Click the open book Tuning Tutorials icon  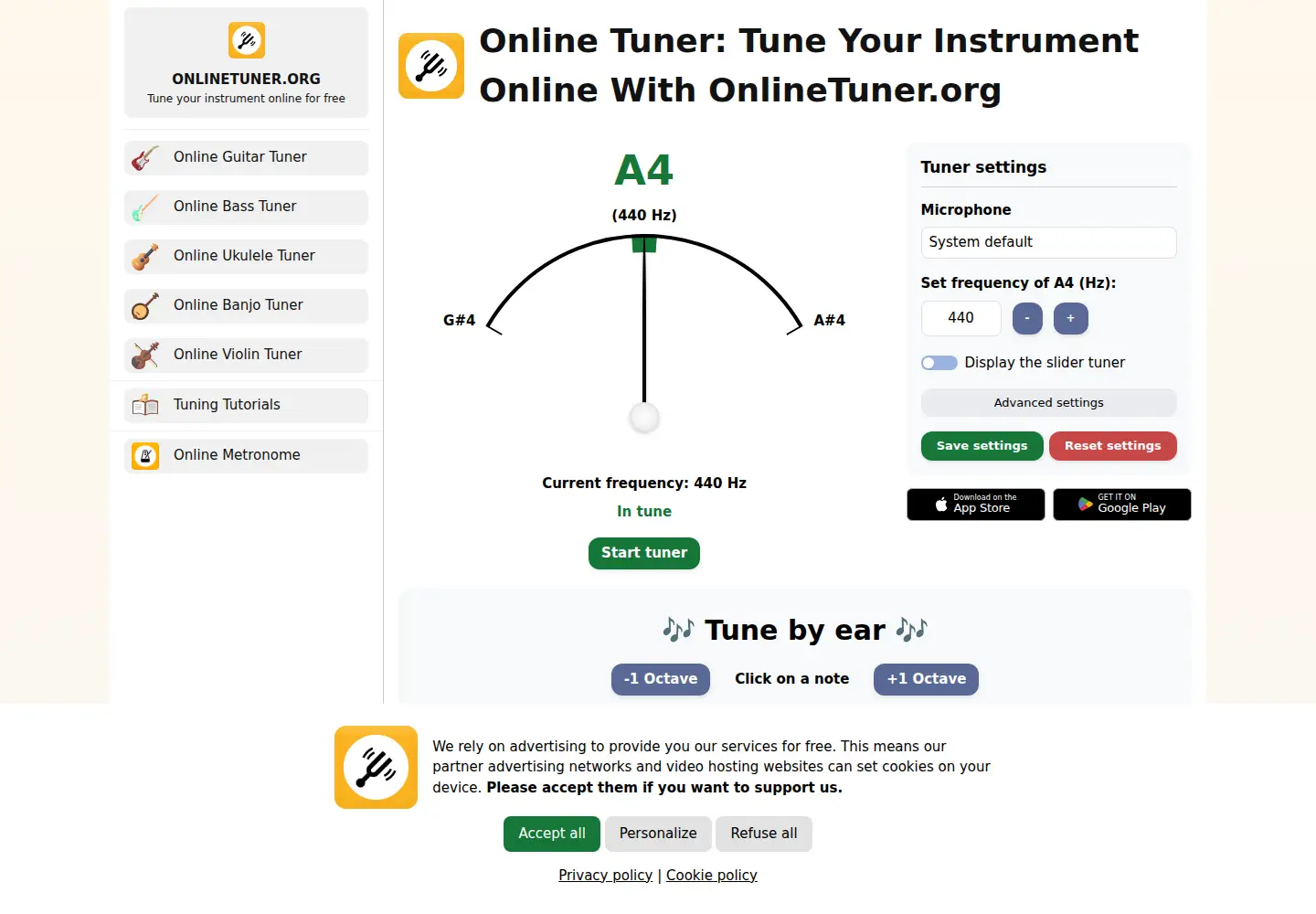(x=145, y=406)
